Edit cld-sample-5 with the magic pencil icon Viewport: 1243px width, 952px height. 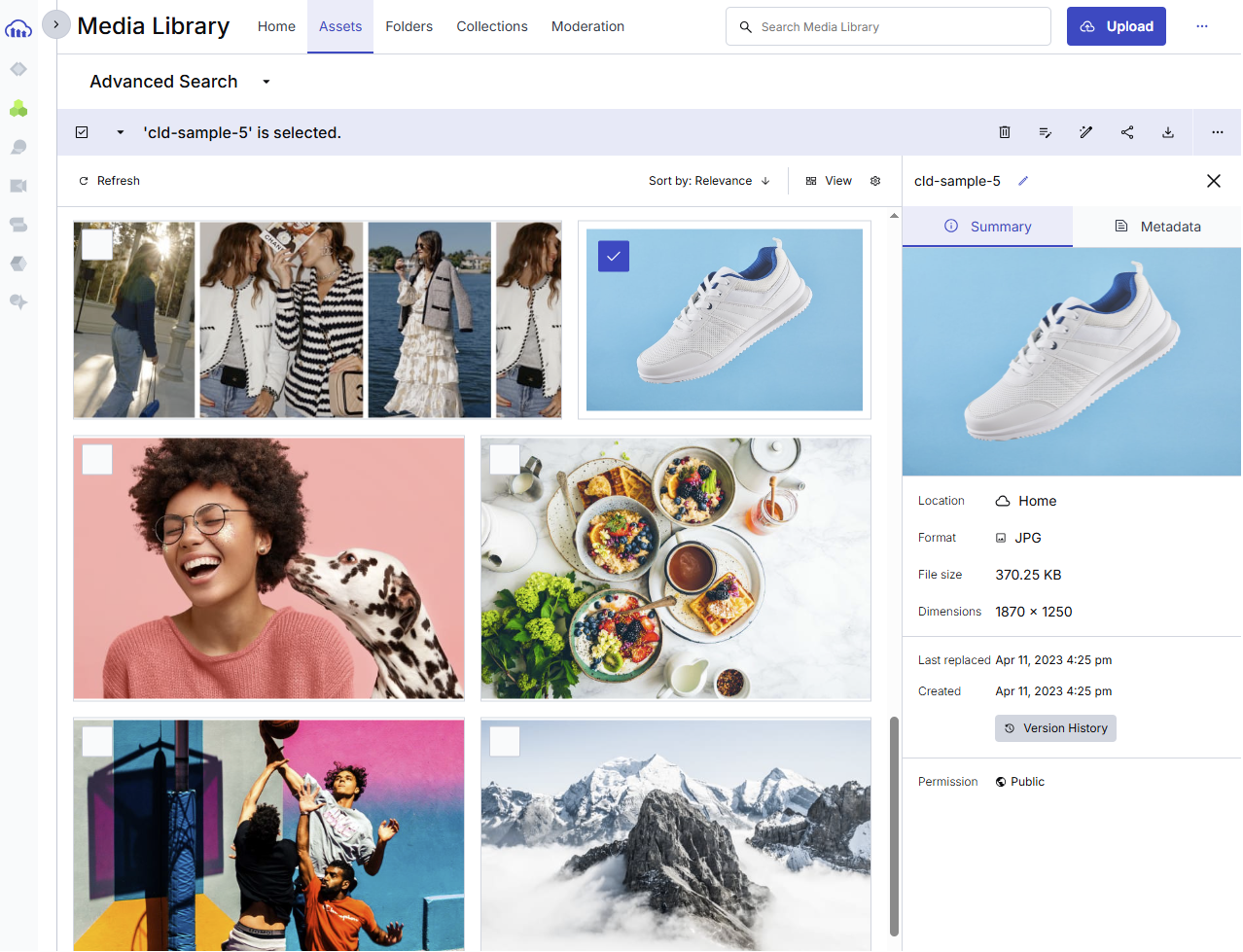coord(1086,132)
